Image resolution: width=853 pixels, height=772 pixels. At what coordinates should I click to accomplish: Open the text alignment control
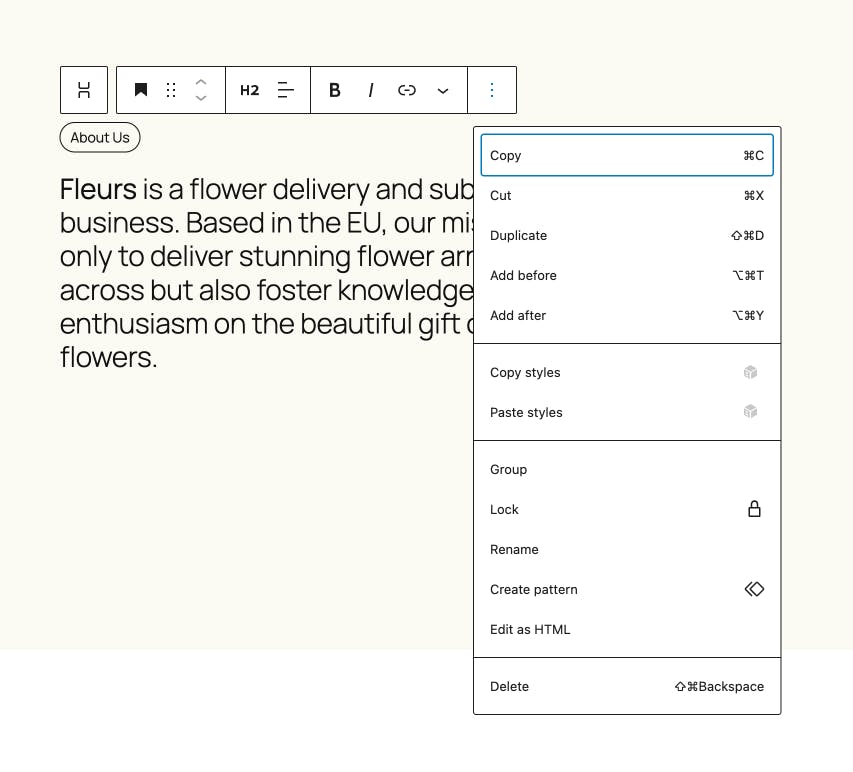[x=286, y=90]
